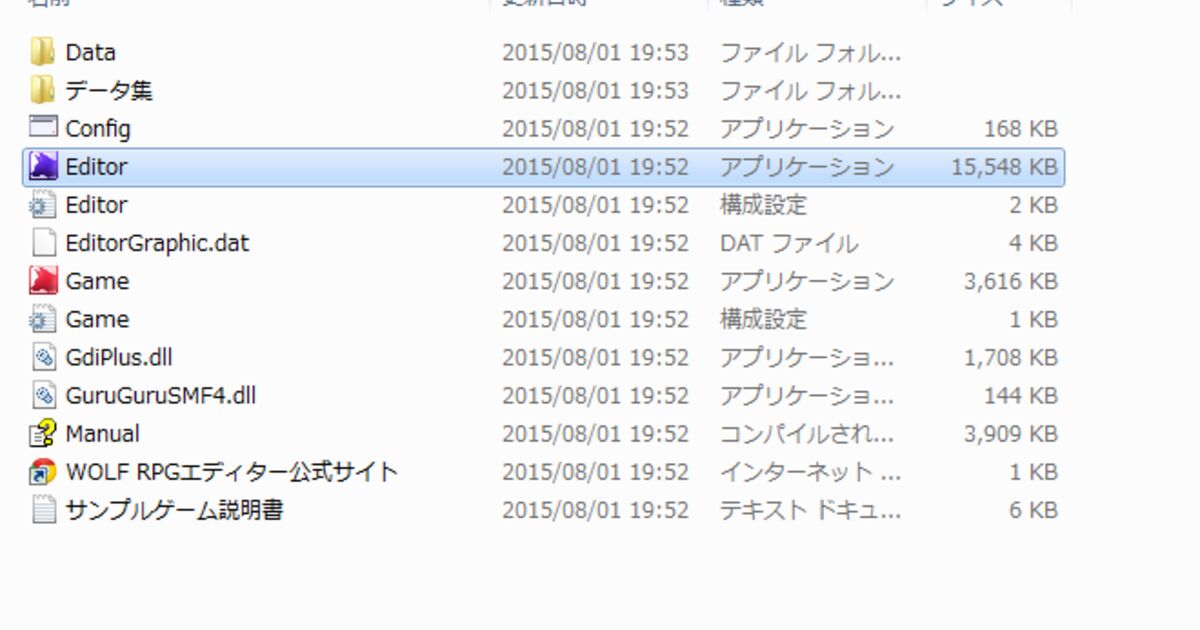
Task: Click the date of the Data folder
Action: [x=595, y=52]
